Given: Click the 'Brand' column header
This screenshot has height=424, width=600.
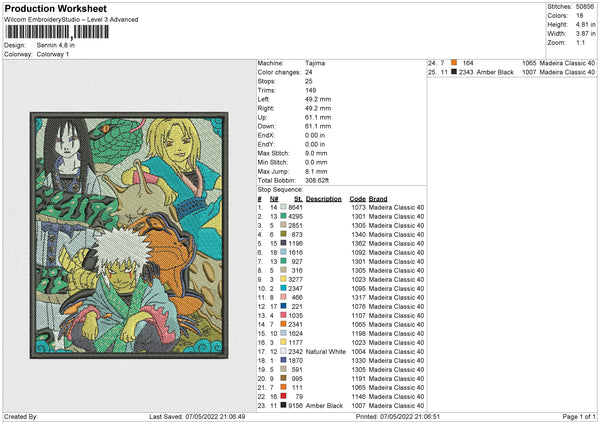Looking at the screenshot, I should coord(378,199).
